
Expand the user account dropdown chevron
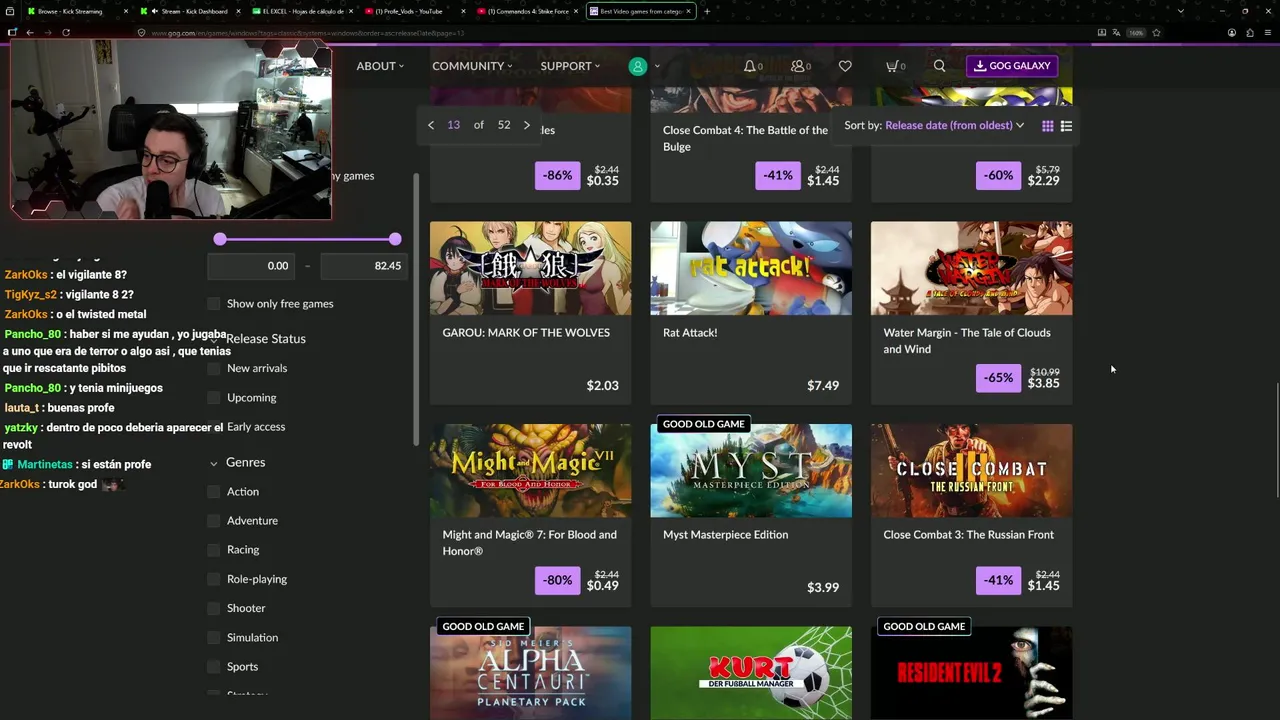657,66
